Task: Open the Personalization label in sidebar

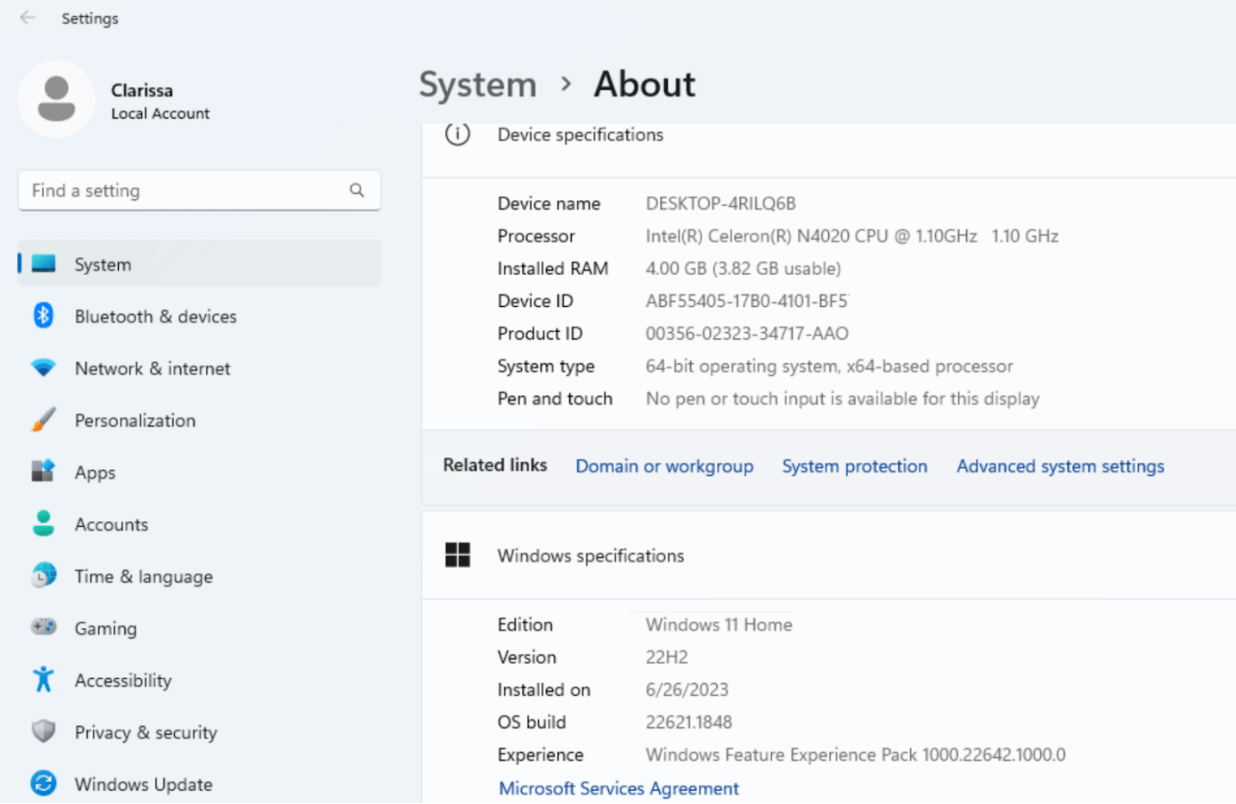Action: pos(135,420)
